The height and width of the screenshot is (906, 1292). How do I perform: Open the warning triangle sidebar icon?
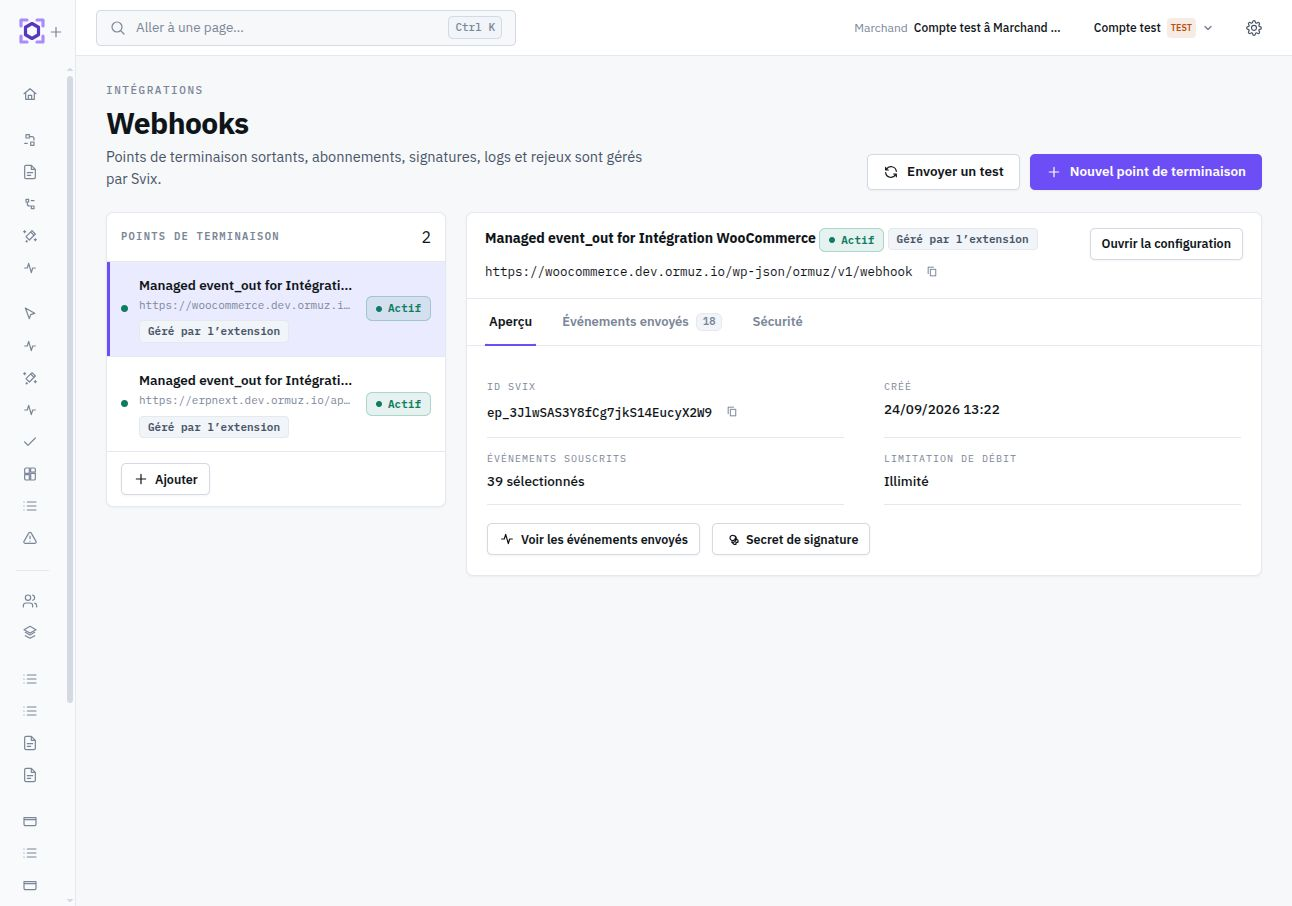(x=30, y=538)
